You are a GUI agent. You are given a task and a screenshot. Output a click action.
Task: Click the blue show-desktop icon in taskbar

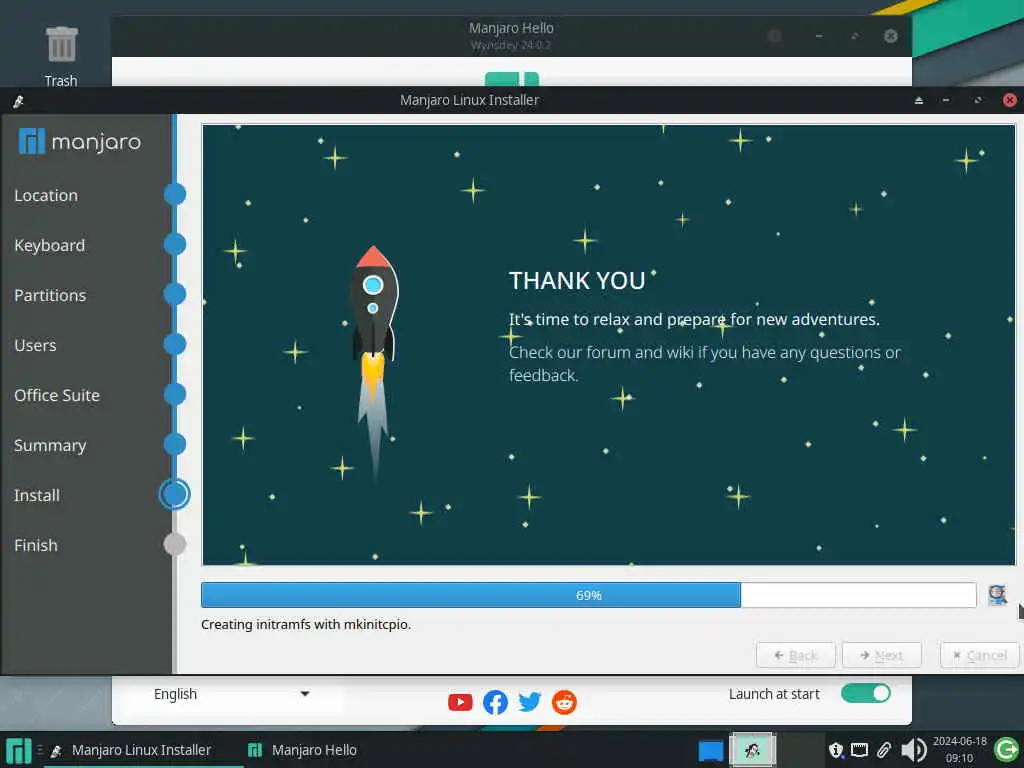pyautogui.click(x=711, y=750)
